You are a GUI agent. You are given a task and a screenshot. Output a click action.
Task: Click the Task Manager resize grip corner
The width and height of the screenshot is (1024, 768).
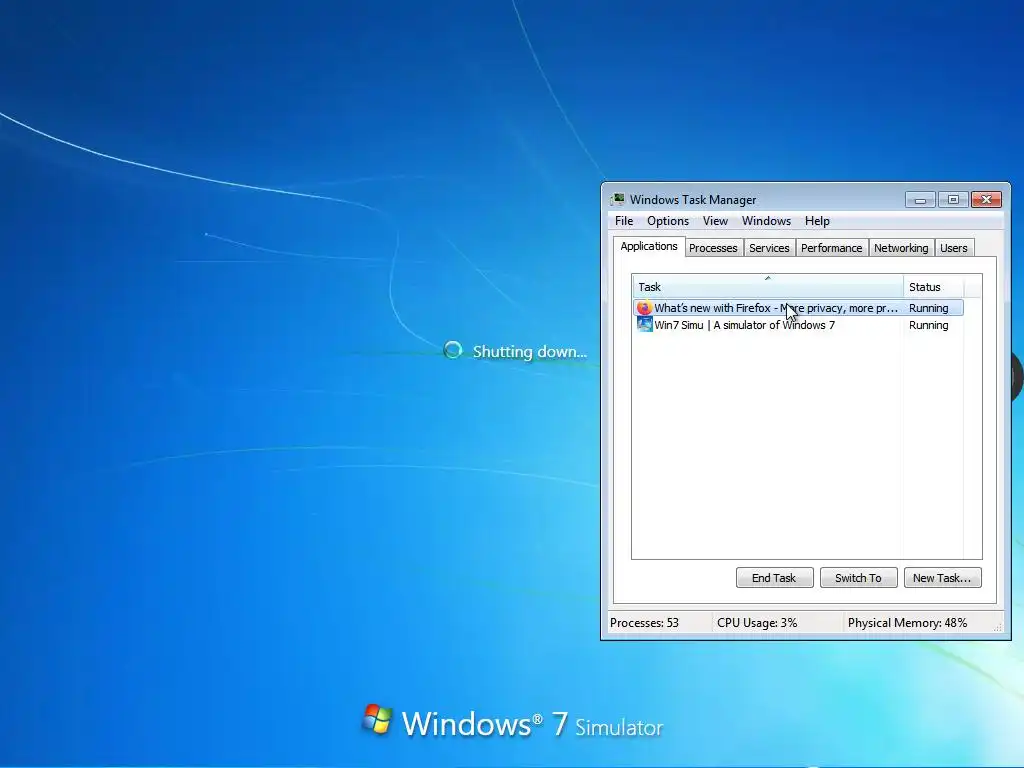point(997,627)
